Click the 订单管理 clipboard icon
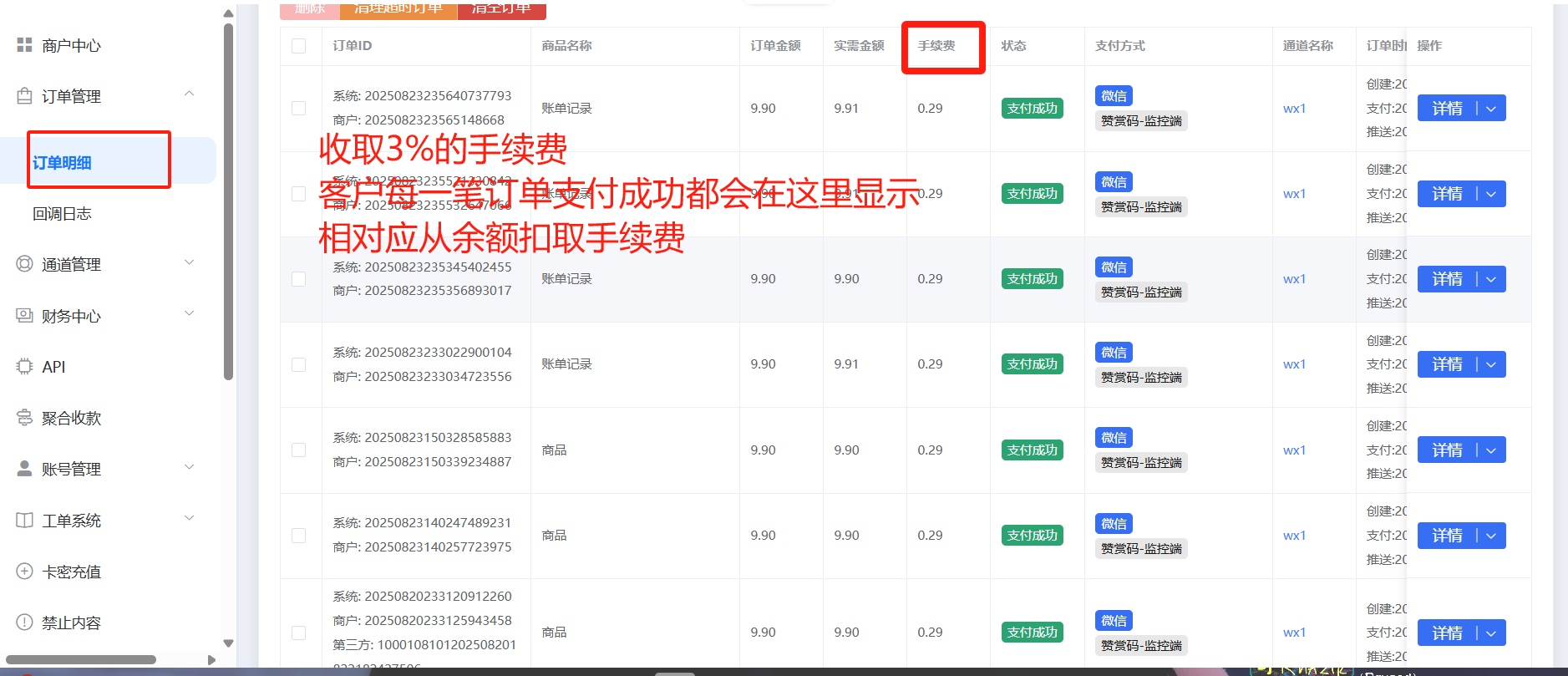Image resolution: width=1568 pixels, height=676 pixels. [x=24, y=96]
